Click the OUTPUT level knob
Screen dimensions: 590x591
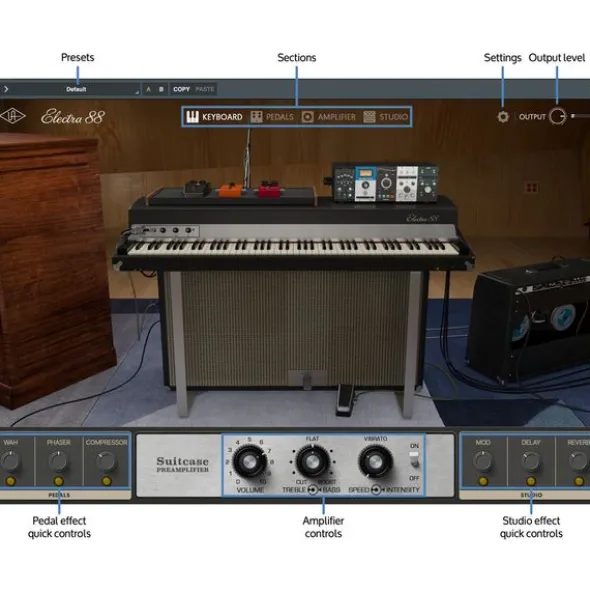[557, 116]
